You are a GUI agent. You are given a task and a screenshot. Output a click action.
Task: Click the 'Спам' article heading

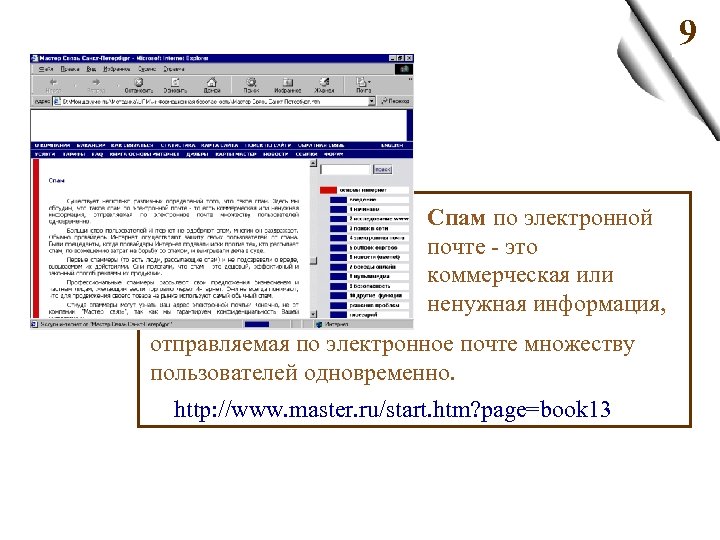(56, 180)
